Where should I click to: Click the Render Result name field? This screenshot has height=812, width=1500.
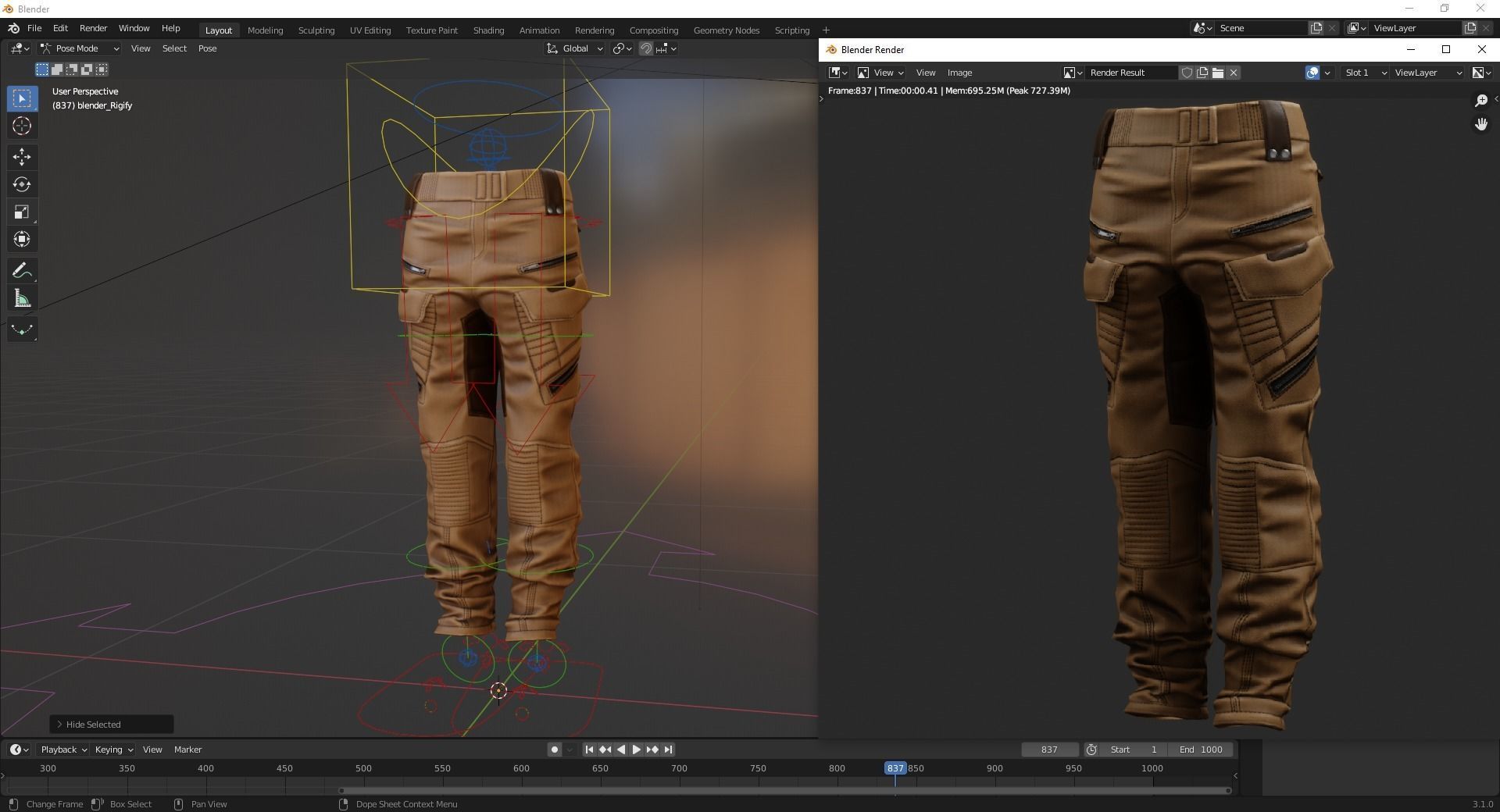point(1132,73)
